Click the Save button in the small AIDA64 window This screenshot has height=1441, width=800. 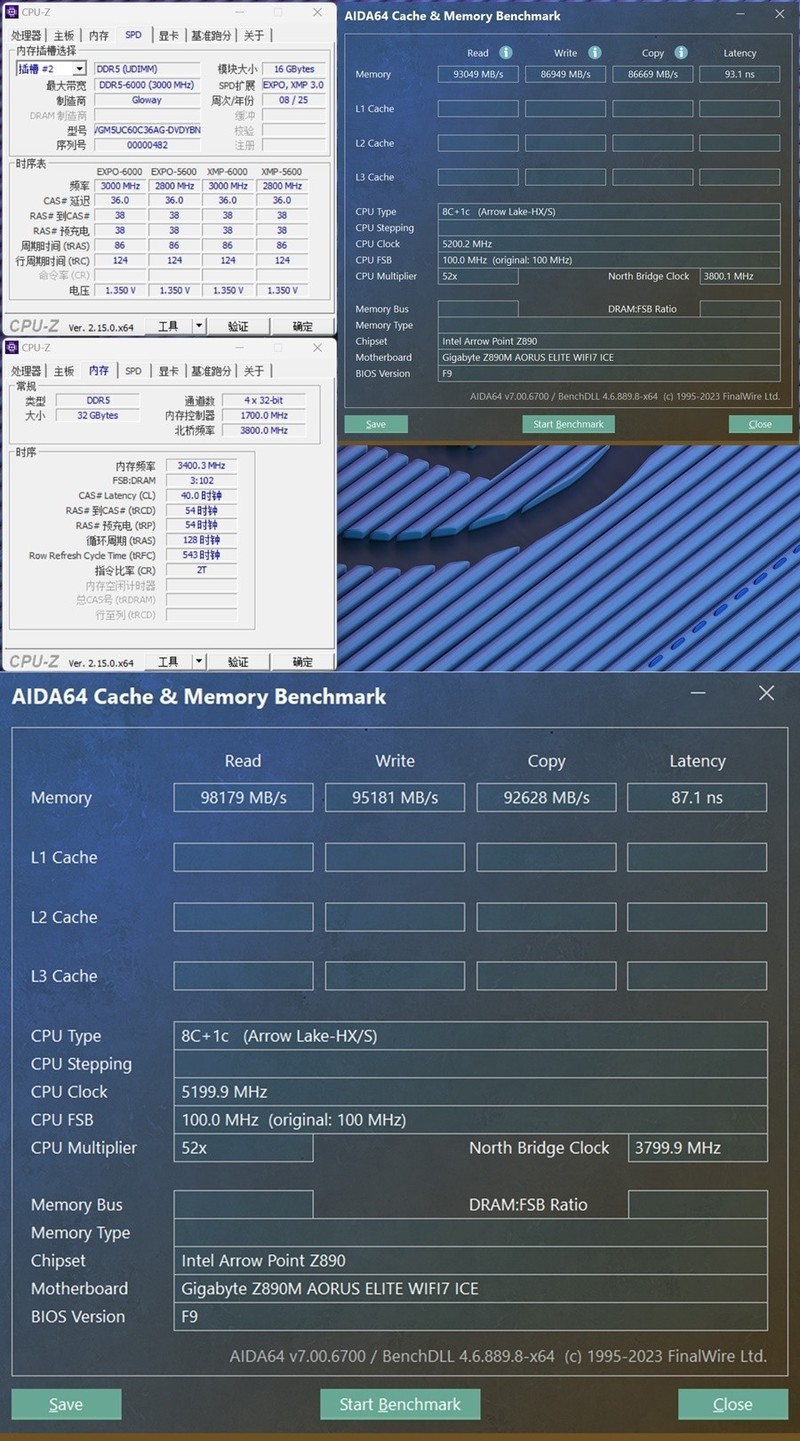pos(375,424)
